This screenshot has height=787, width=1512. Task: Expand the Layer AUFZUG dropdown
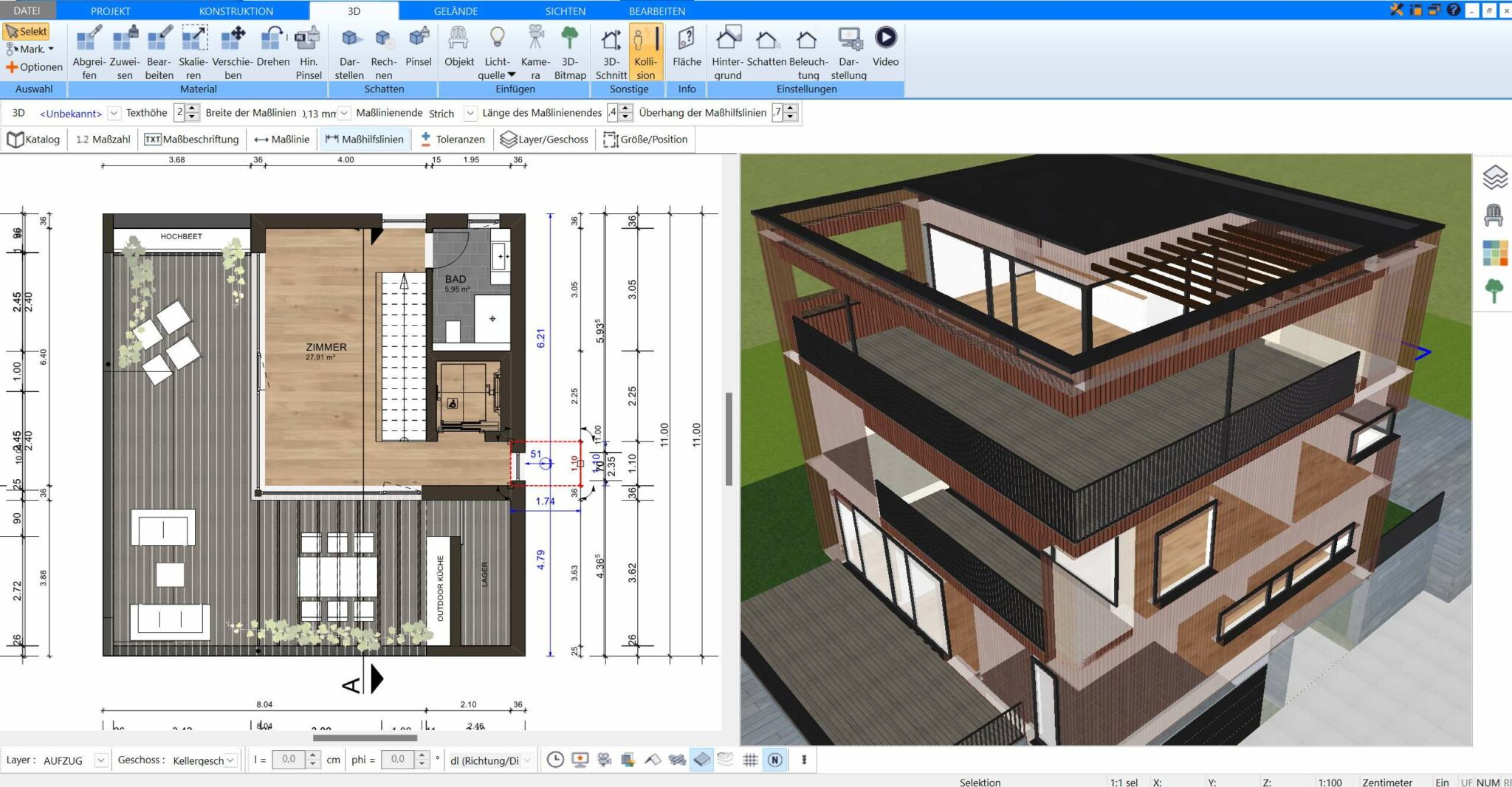(101, 760)
